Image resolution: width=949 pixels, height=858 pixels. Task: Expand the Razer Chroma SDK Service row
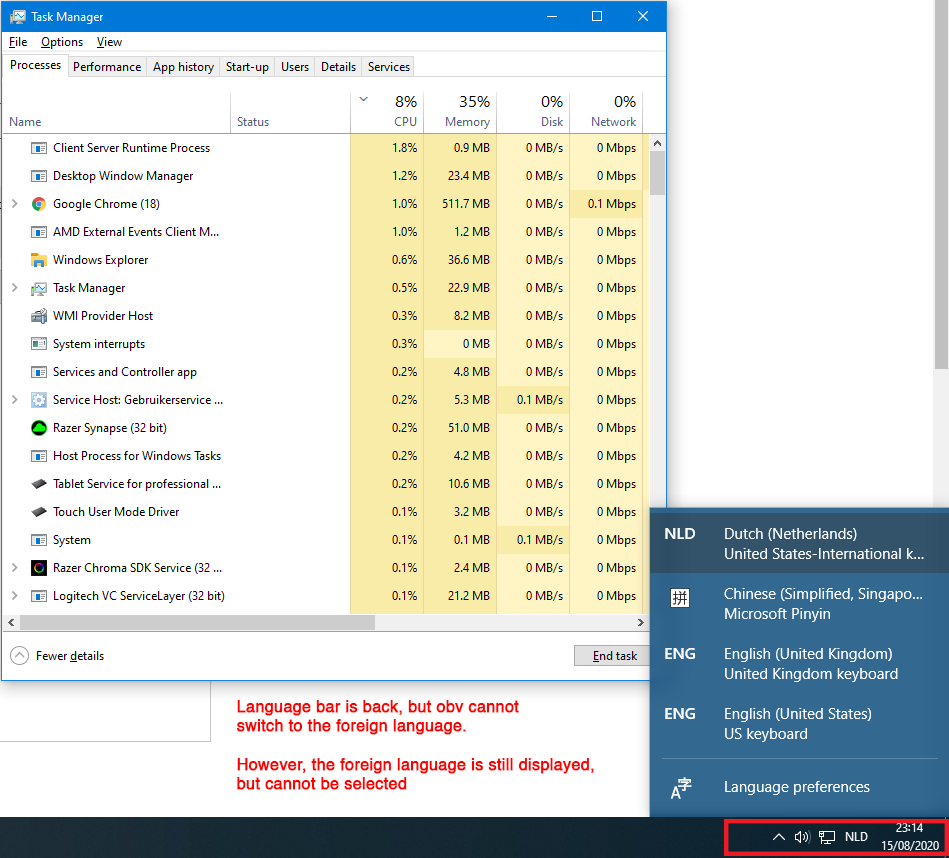pyautogui.click(x=15, y=568)
